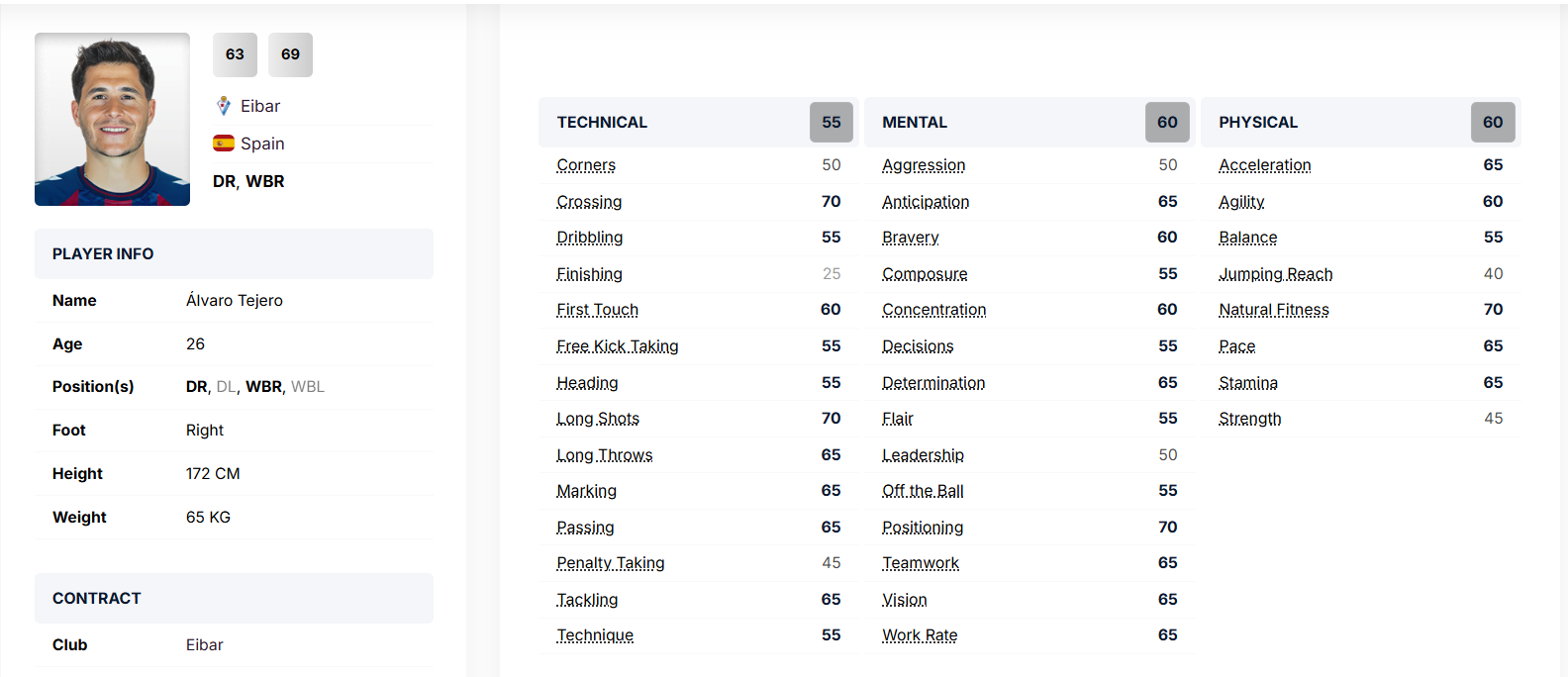Click the 69 potential rating badge
The height and width of the screenshot is (677, 1568).
(290, 54)
